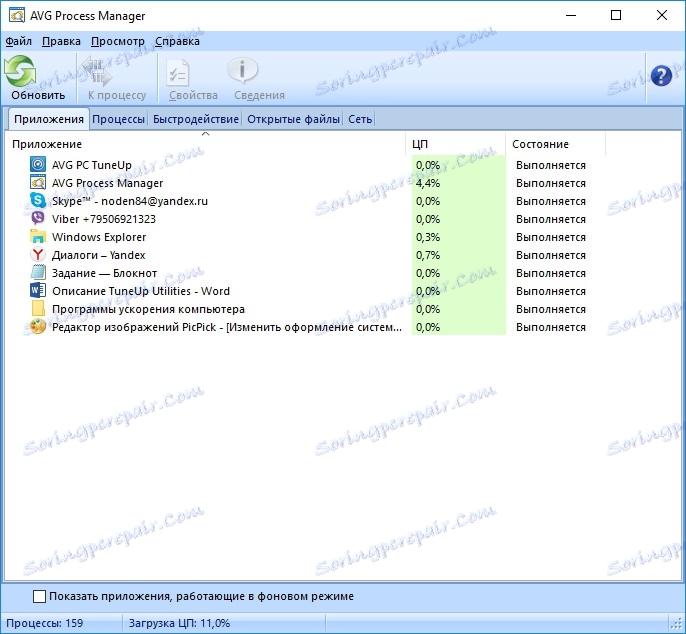Sort by the Состояние column header
The image size is (686, 634).
point(556,144)
